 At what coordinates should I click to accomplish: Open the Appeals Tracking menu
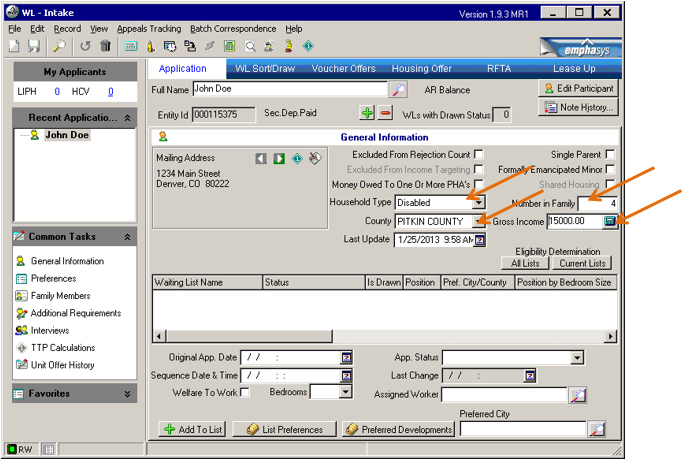[149, 29]
